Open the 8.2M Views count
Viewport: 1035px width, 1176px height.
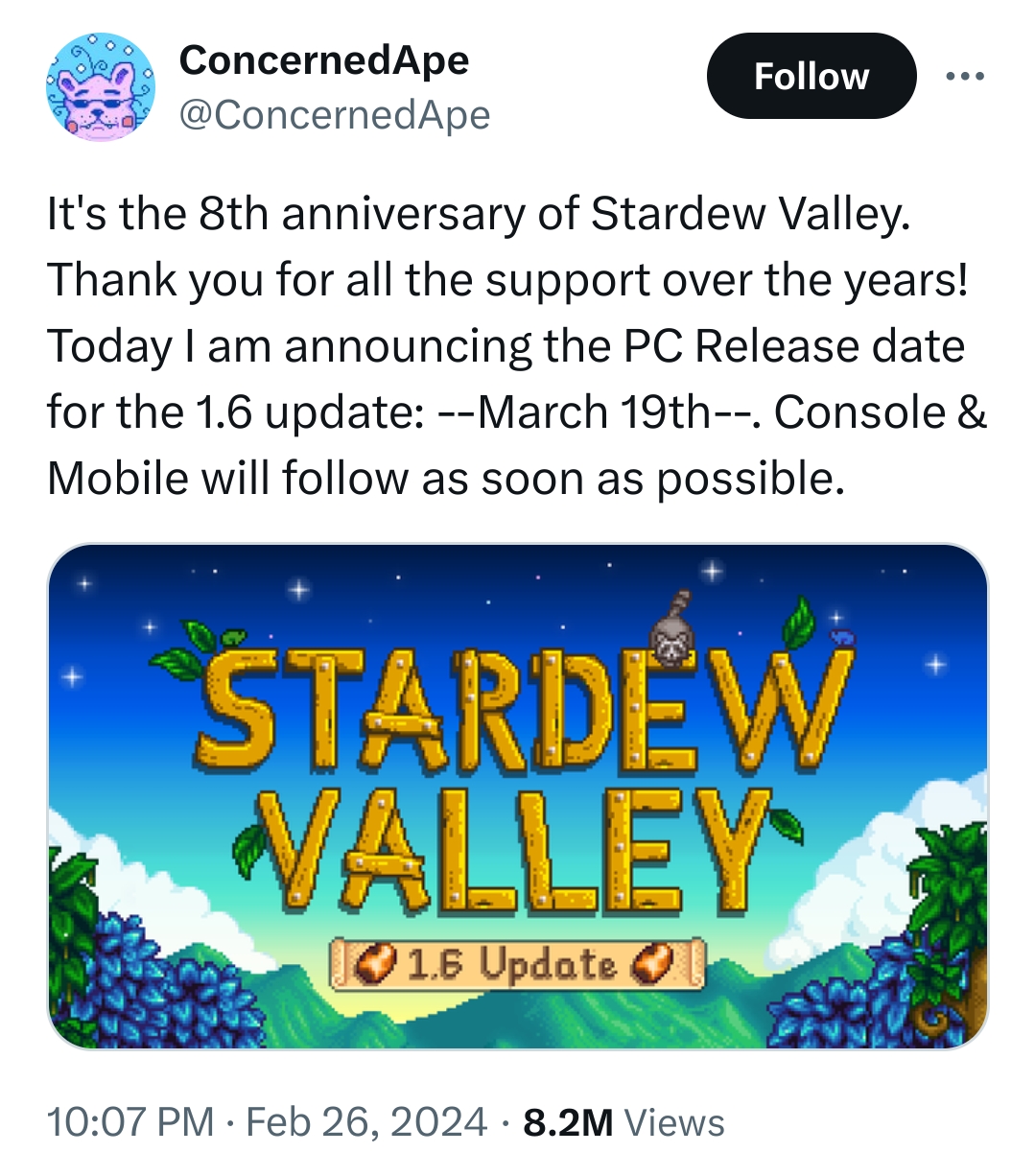point(623,1121)
